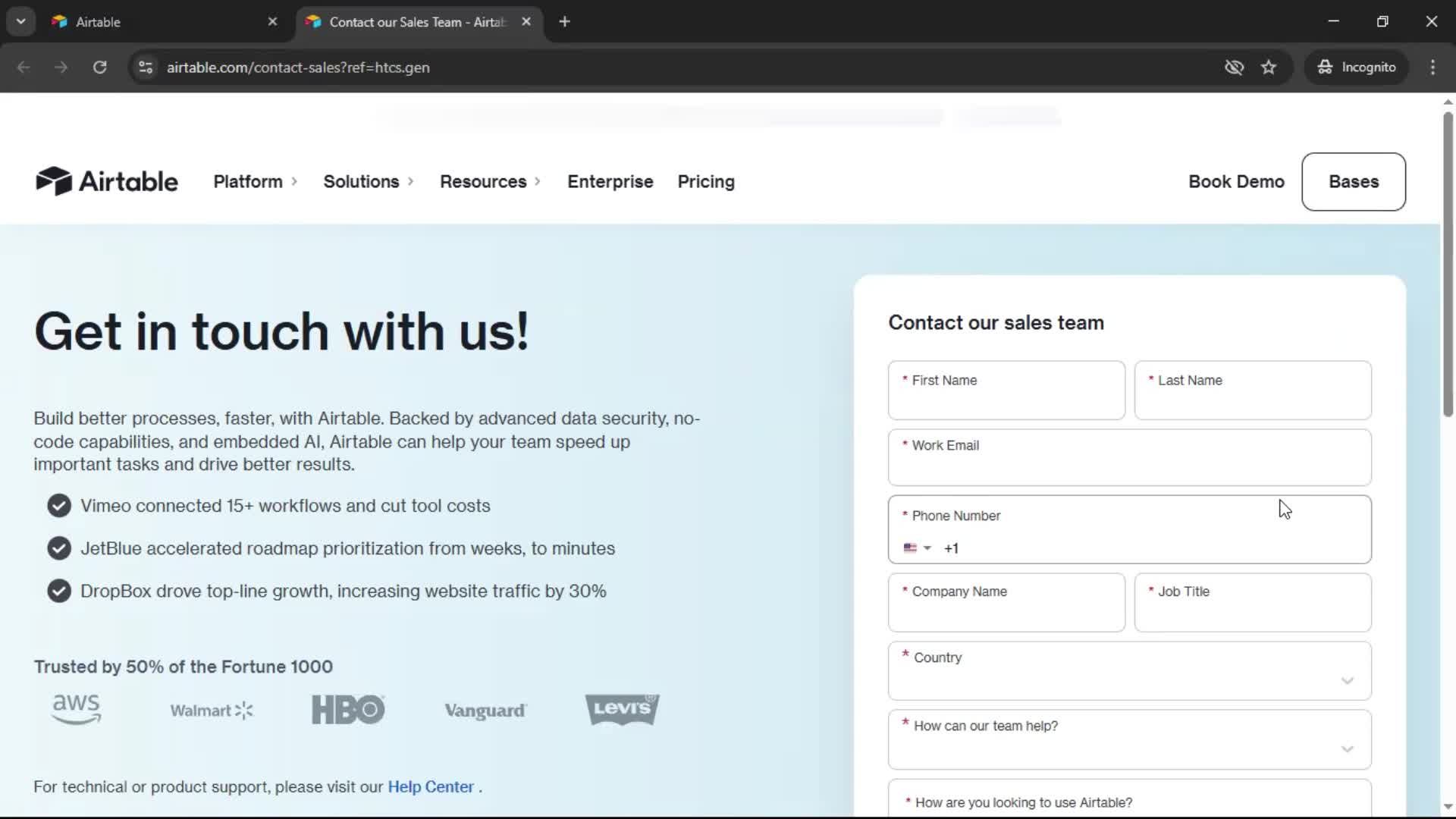
Task: Open the Chrome three-dot menu
Action: (1432, 67)
